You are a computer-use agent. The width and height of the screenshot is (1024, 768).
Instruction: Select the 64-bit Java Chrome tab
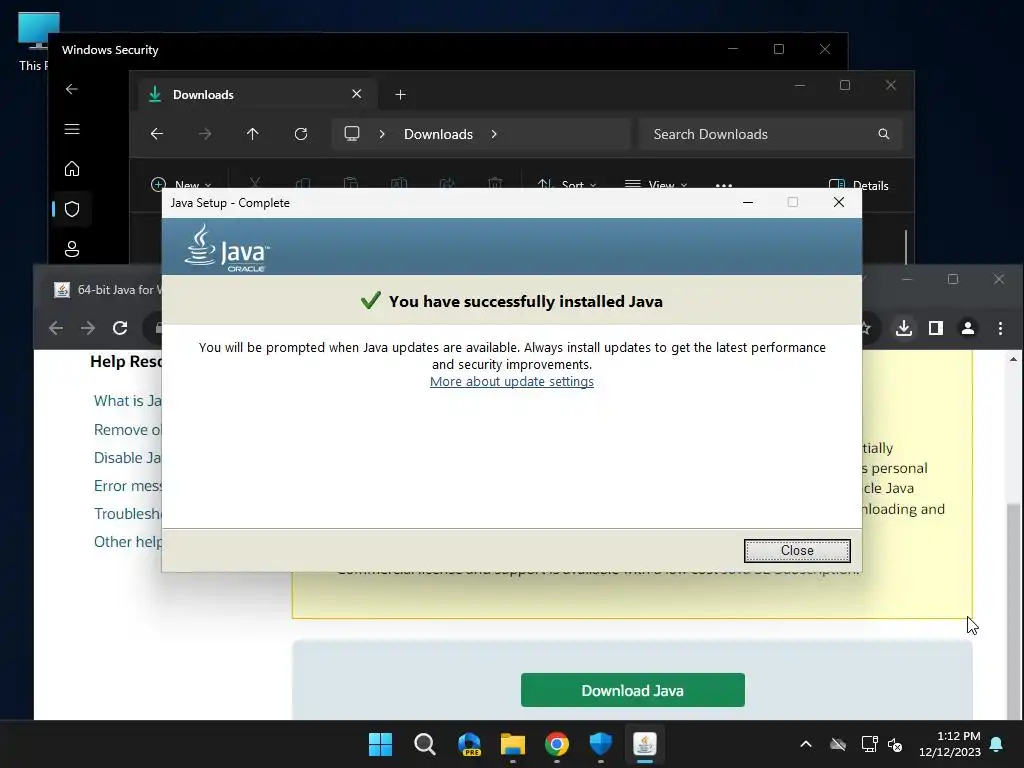107,289
